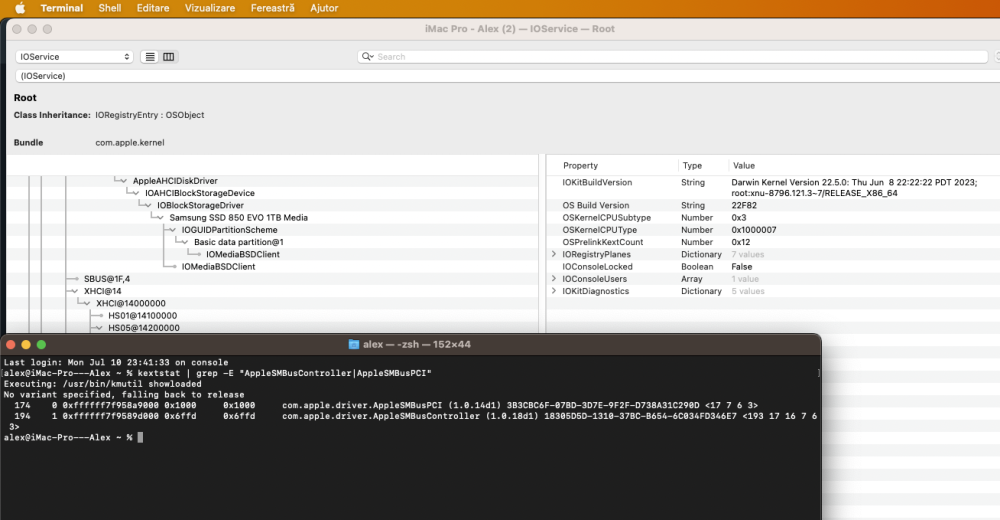Open the Shell menu

pyautogui.click(x=110, y=8)
